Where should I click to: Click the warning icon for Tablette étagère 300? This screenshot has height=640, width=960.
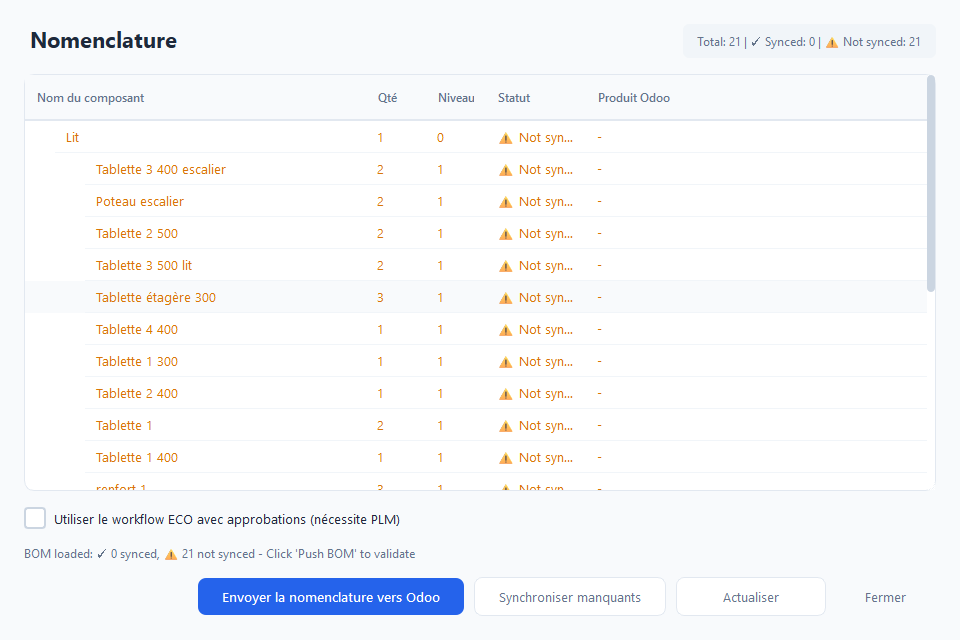[x=506, y=298]
